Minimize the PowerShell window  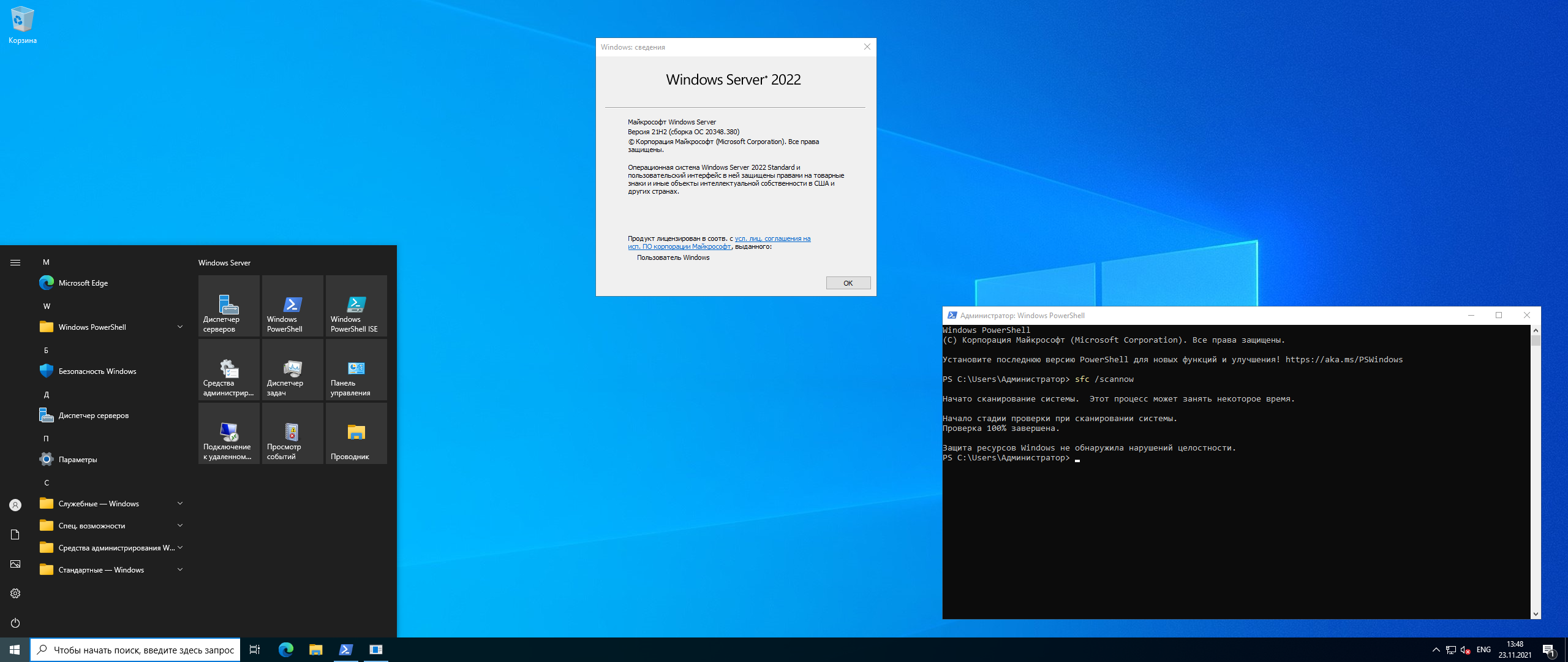(1471, 316)
